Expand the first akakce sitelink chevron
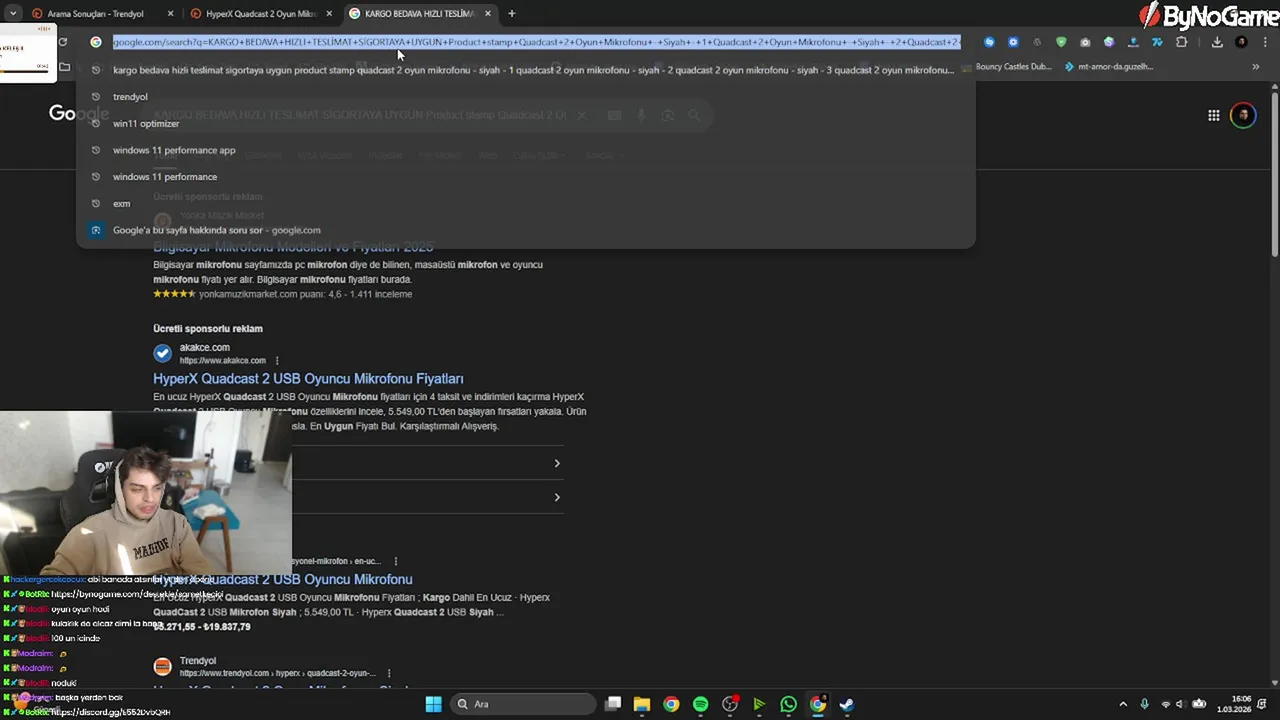 point(557,463)
